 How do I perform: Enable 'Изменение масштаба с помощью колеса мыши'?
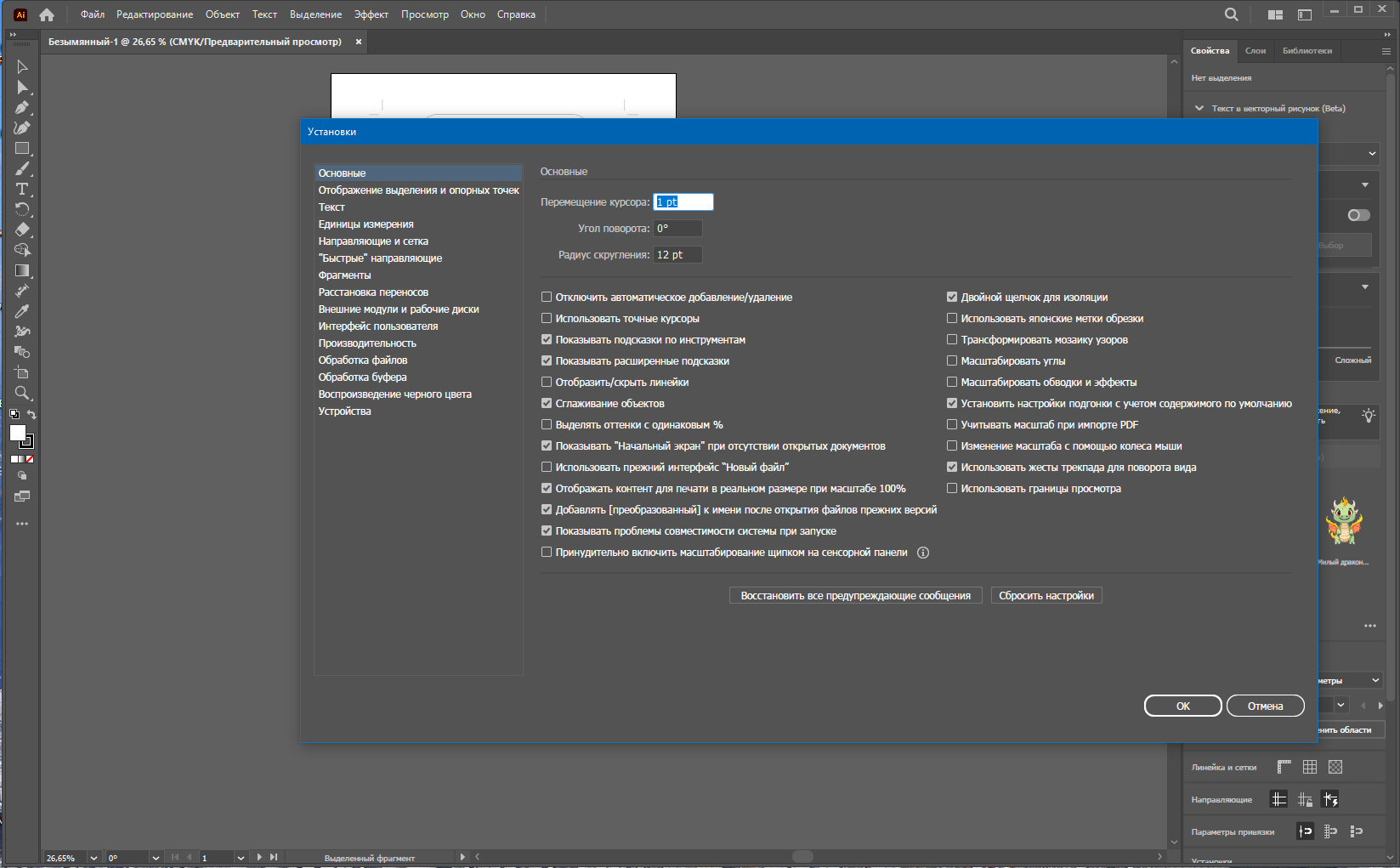[952, 446]
